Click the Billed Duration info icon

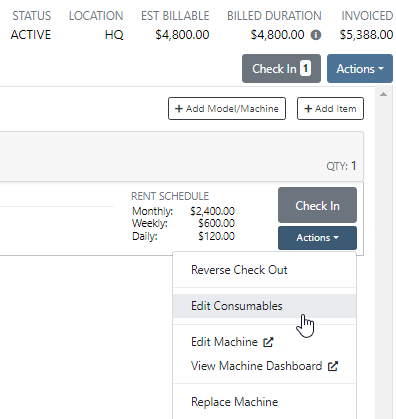click(x=316, y=35)
